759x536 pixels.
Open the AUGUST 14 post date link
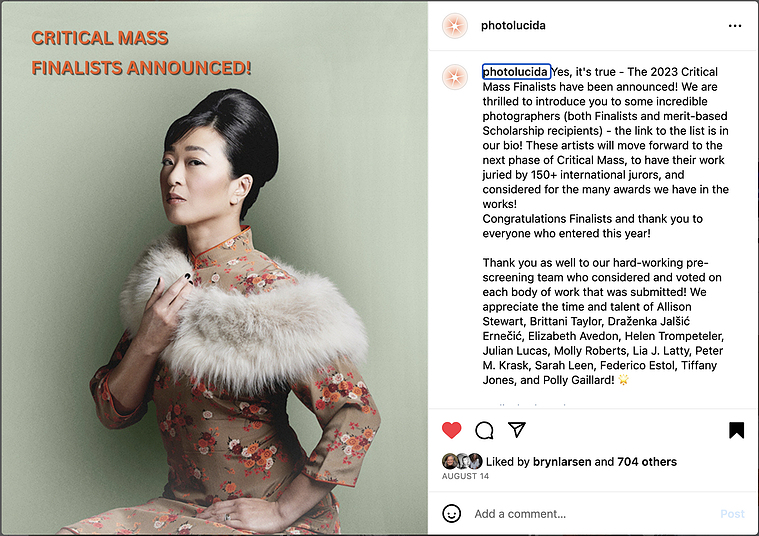coord(465,476)
